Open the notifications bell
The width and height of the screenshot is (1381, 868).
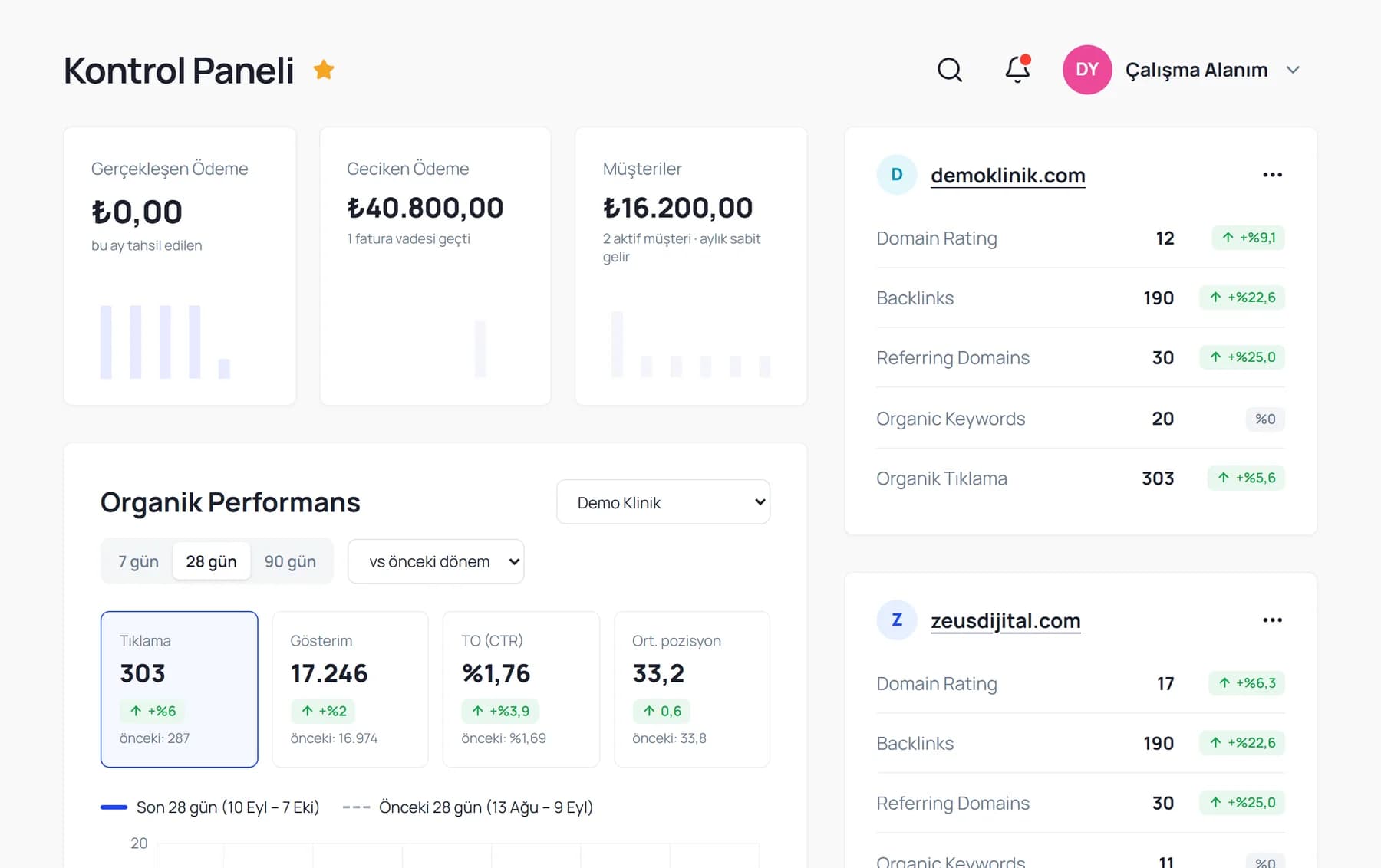click(x=1017, y=69)
